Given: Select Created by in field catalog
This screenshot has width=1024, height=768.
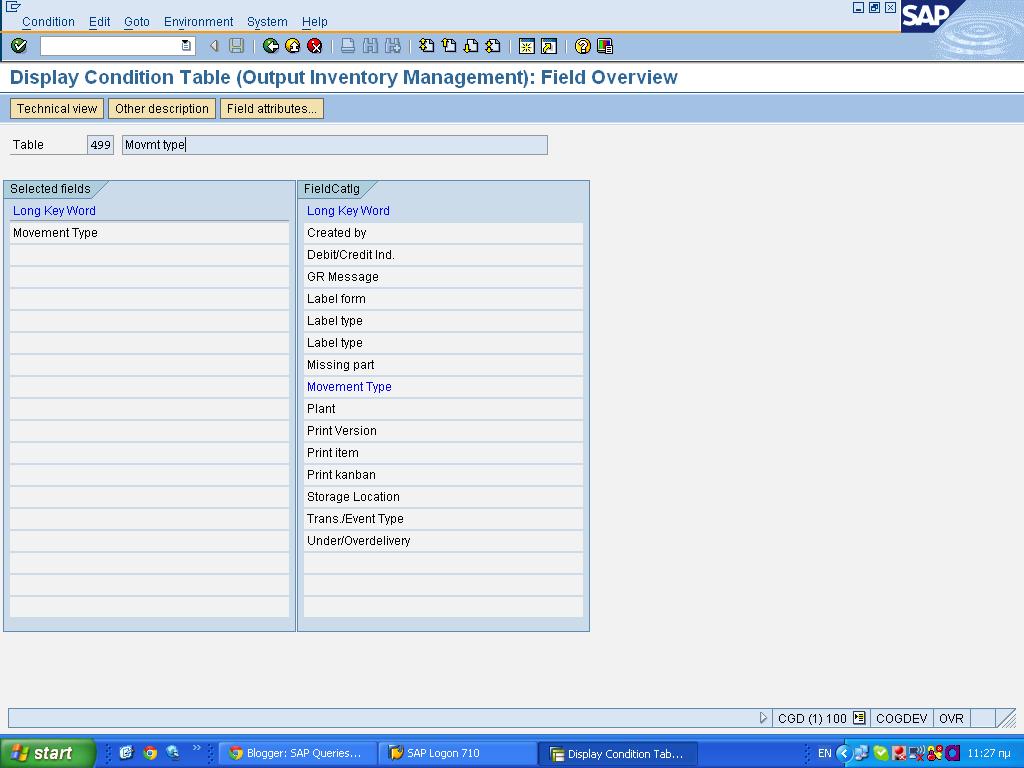Looking at the screenshot, I should point(443,233).
